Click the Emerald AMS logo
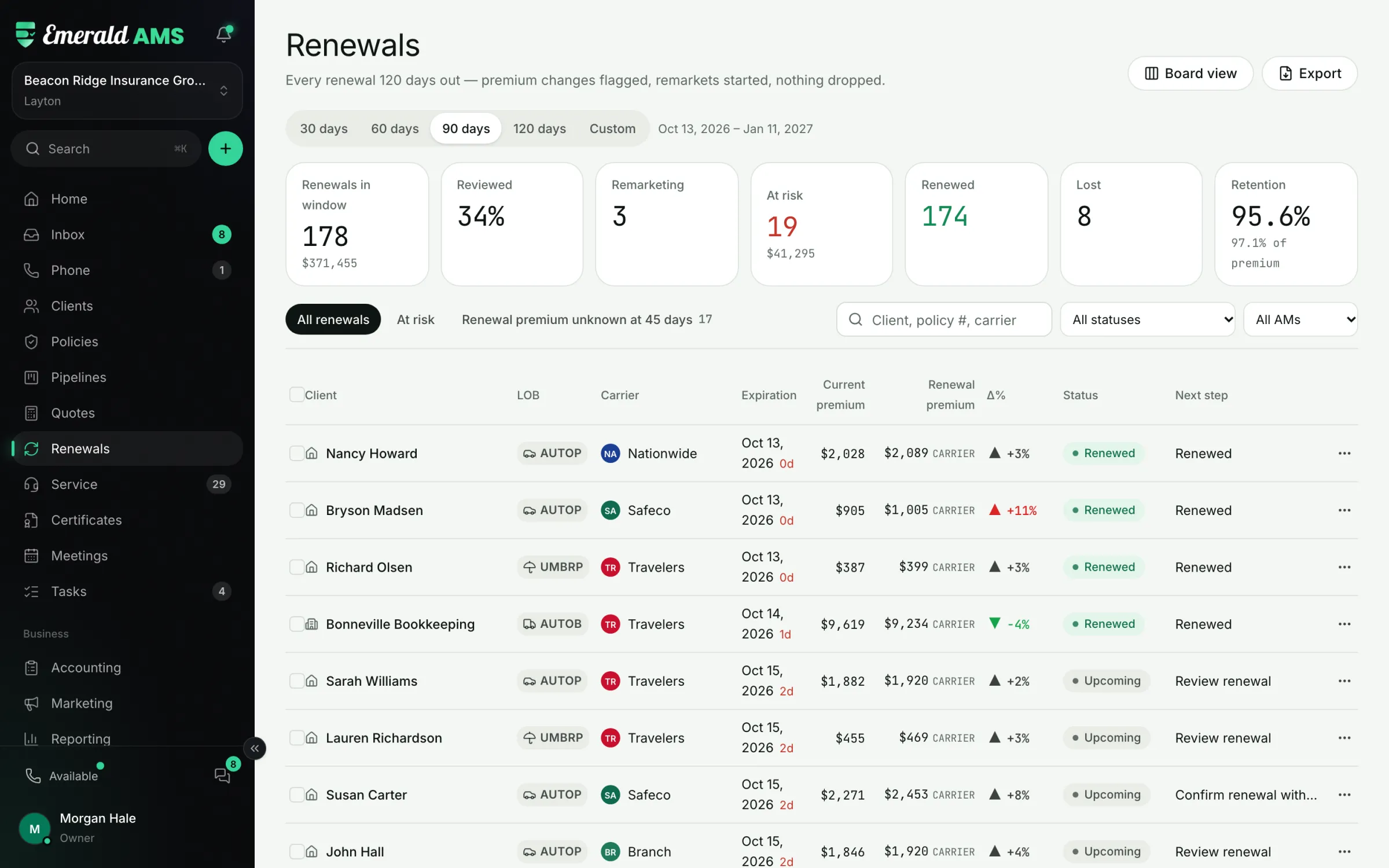 [x=100, y=35]
